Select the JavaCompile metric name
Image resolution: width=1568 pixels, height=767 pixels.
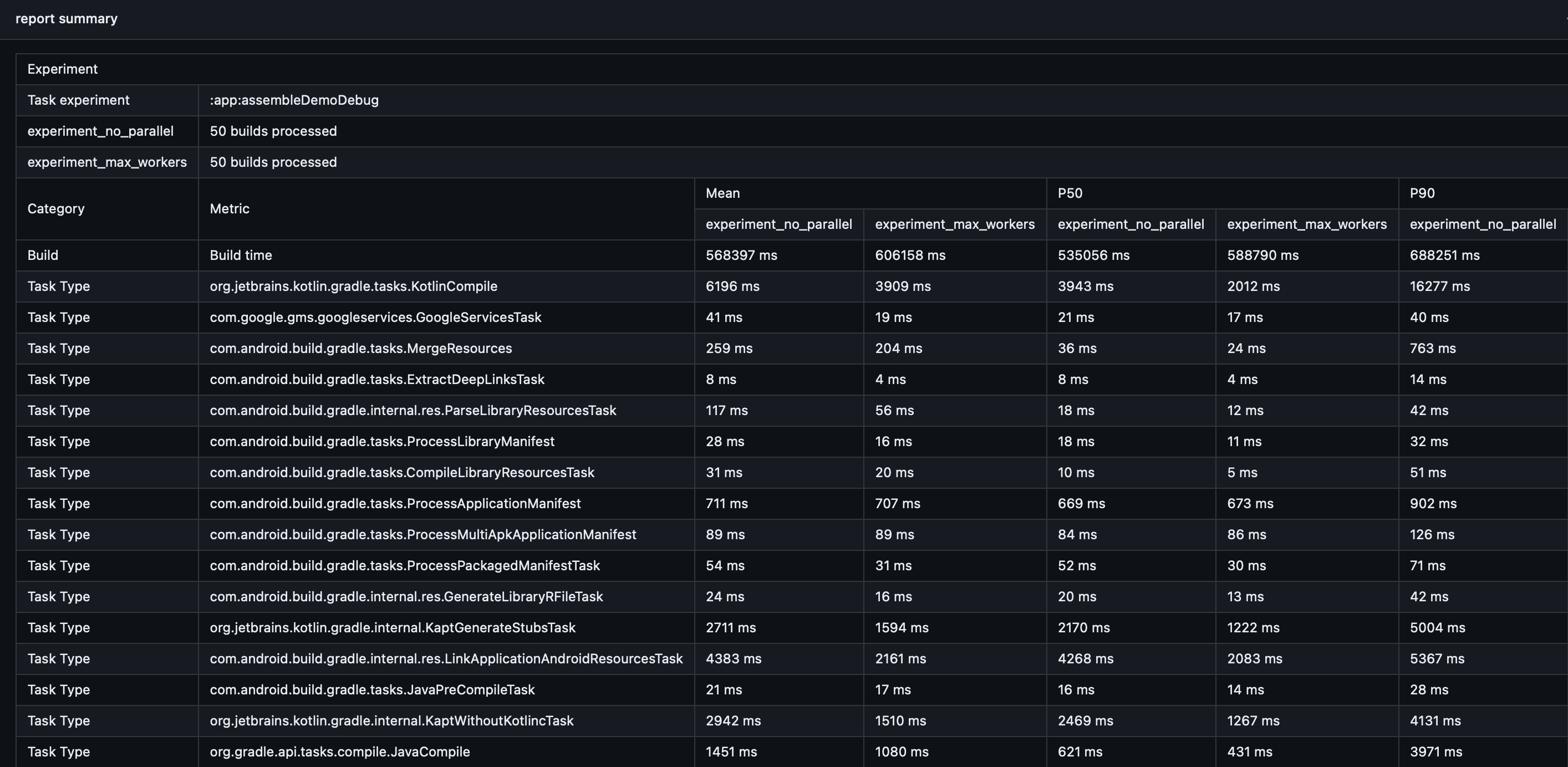coord(340,752)
